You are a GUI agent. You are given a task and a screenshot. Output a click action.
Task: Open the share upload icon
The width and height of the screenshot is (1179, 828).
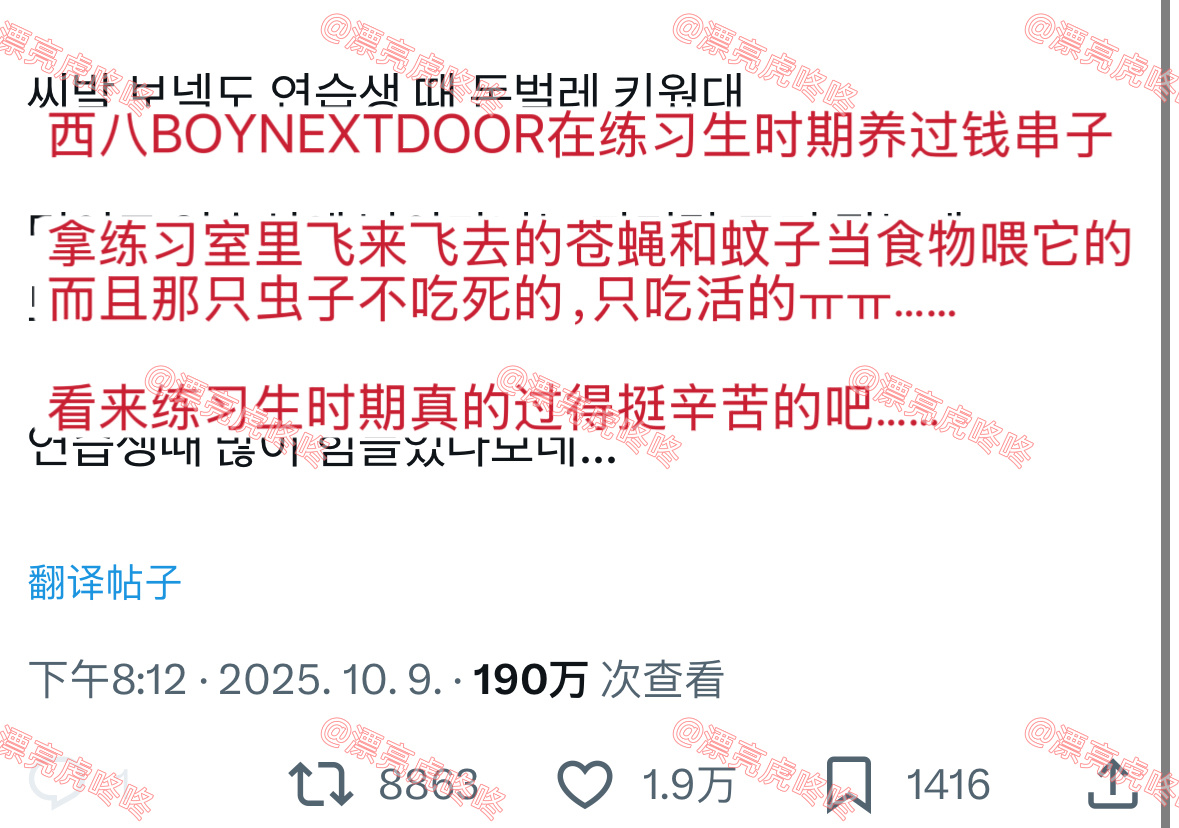[1113, 784]
